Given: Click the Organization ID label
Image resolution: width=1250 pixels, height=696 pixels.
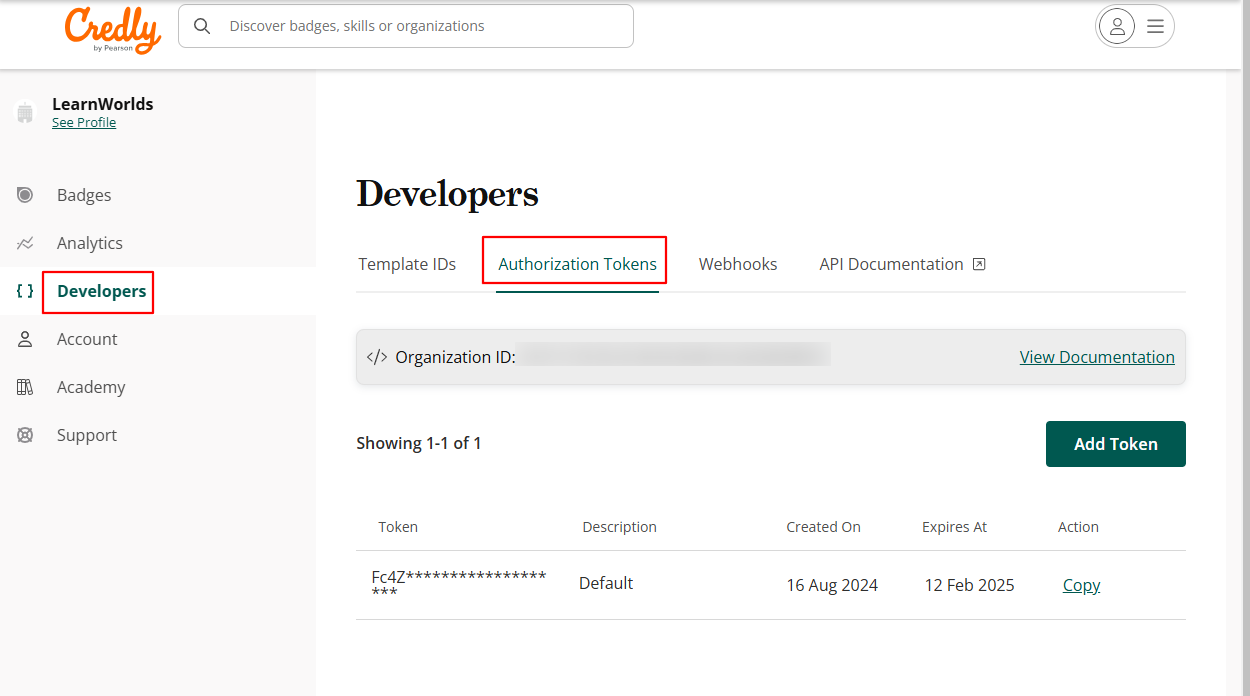Looking at the screenshot, I should [455, 357].
